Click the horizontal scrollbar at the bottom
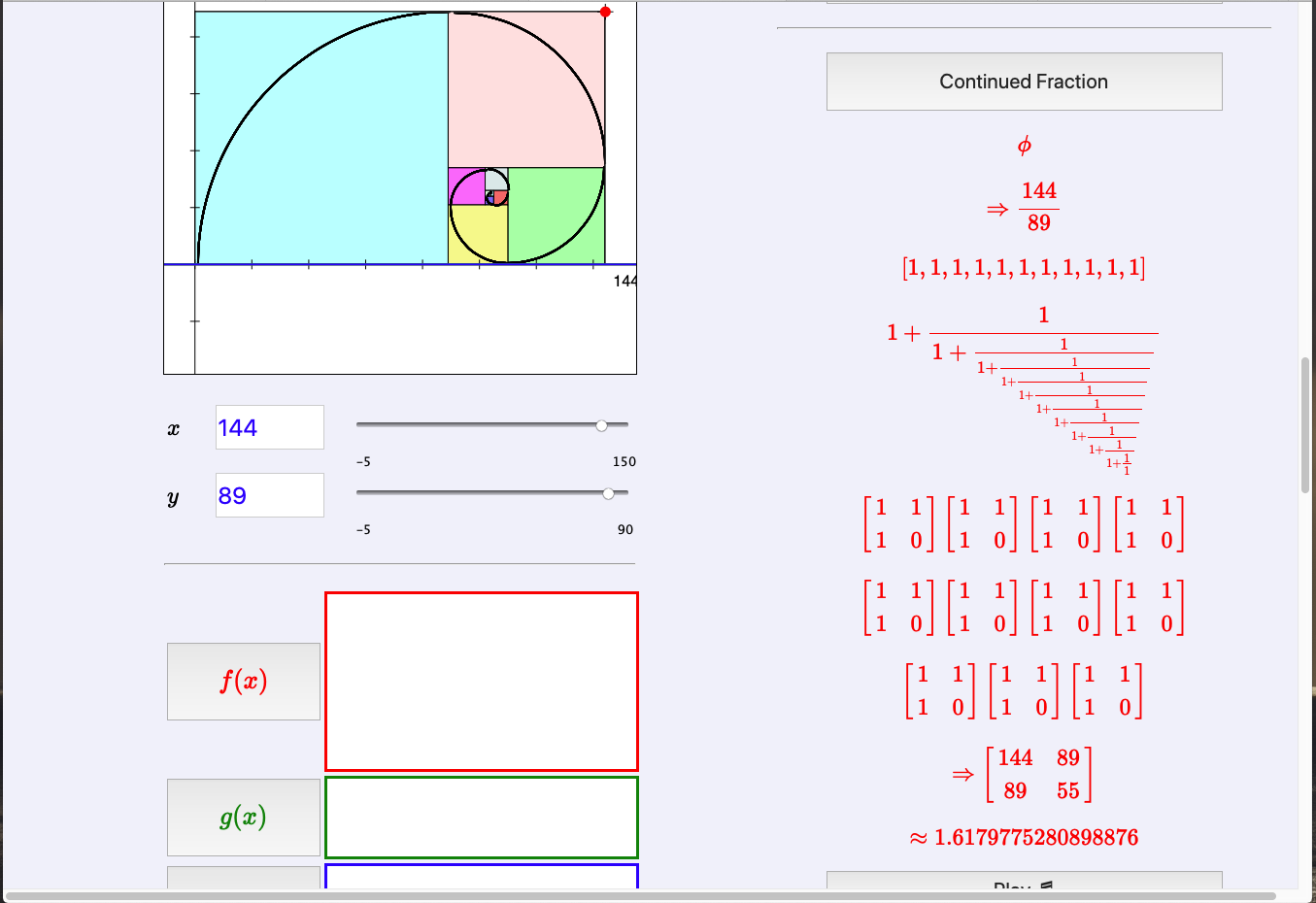This screenshot has width=1316, height=903. click(x=641, y=895)
